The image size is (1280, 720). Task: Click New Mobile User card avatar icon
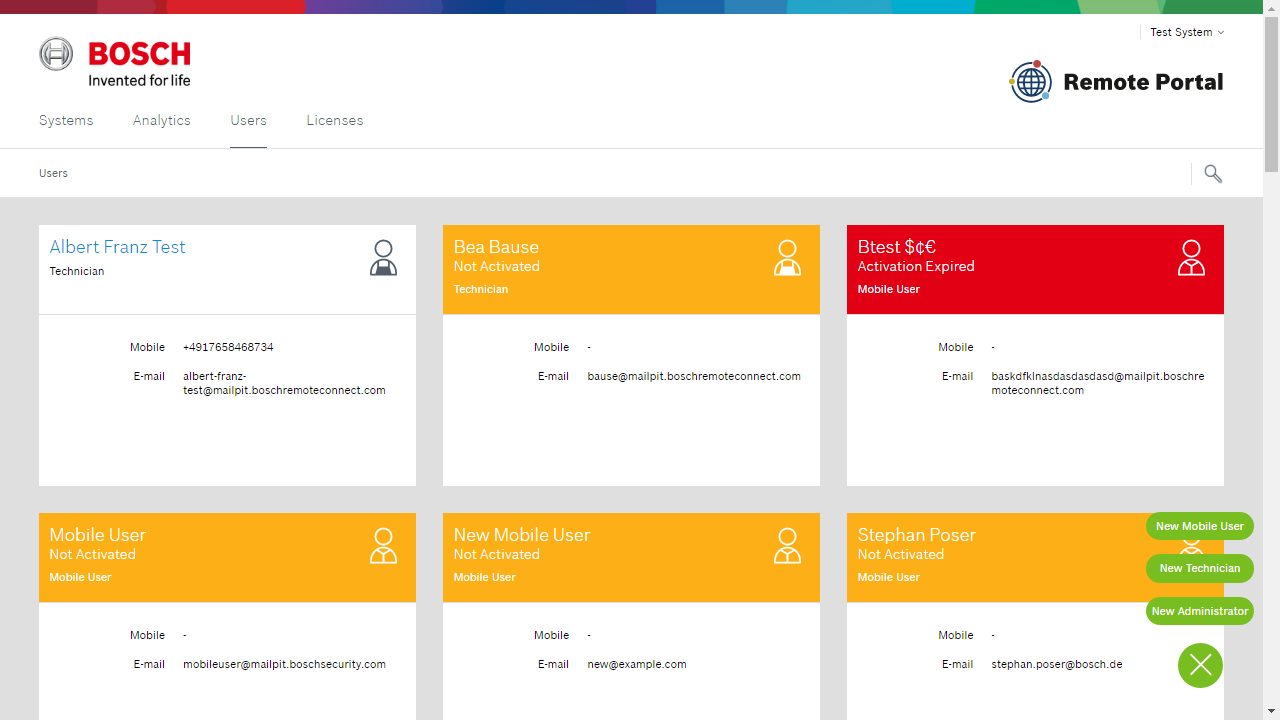[x=787, y=546]
